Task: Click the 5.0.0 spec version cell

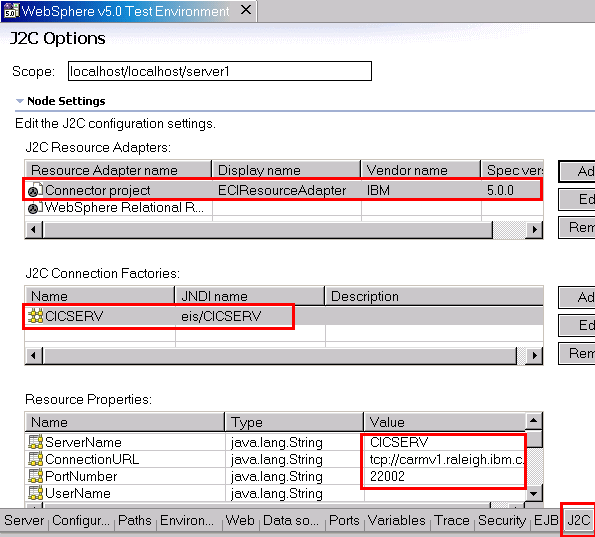Action: (500, 190)
